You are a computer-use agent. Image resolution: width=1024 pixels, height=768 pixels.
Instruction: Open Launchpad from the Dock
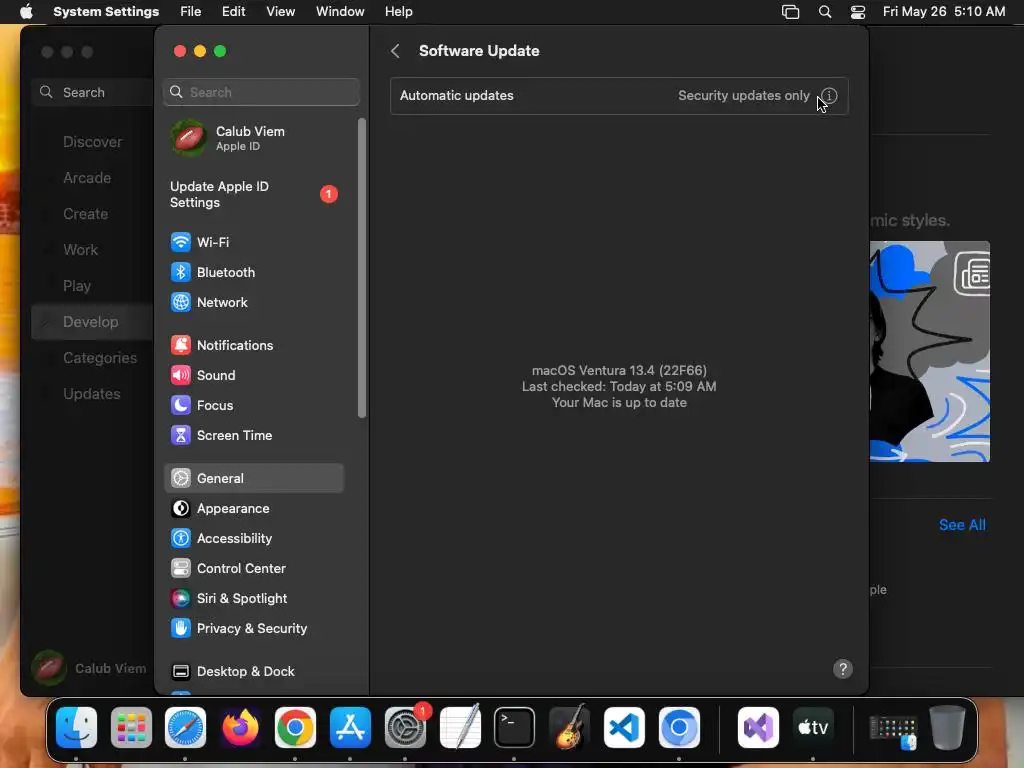click(x=131, y=728)
